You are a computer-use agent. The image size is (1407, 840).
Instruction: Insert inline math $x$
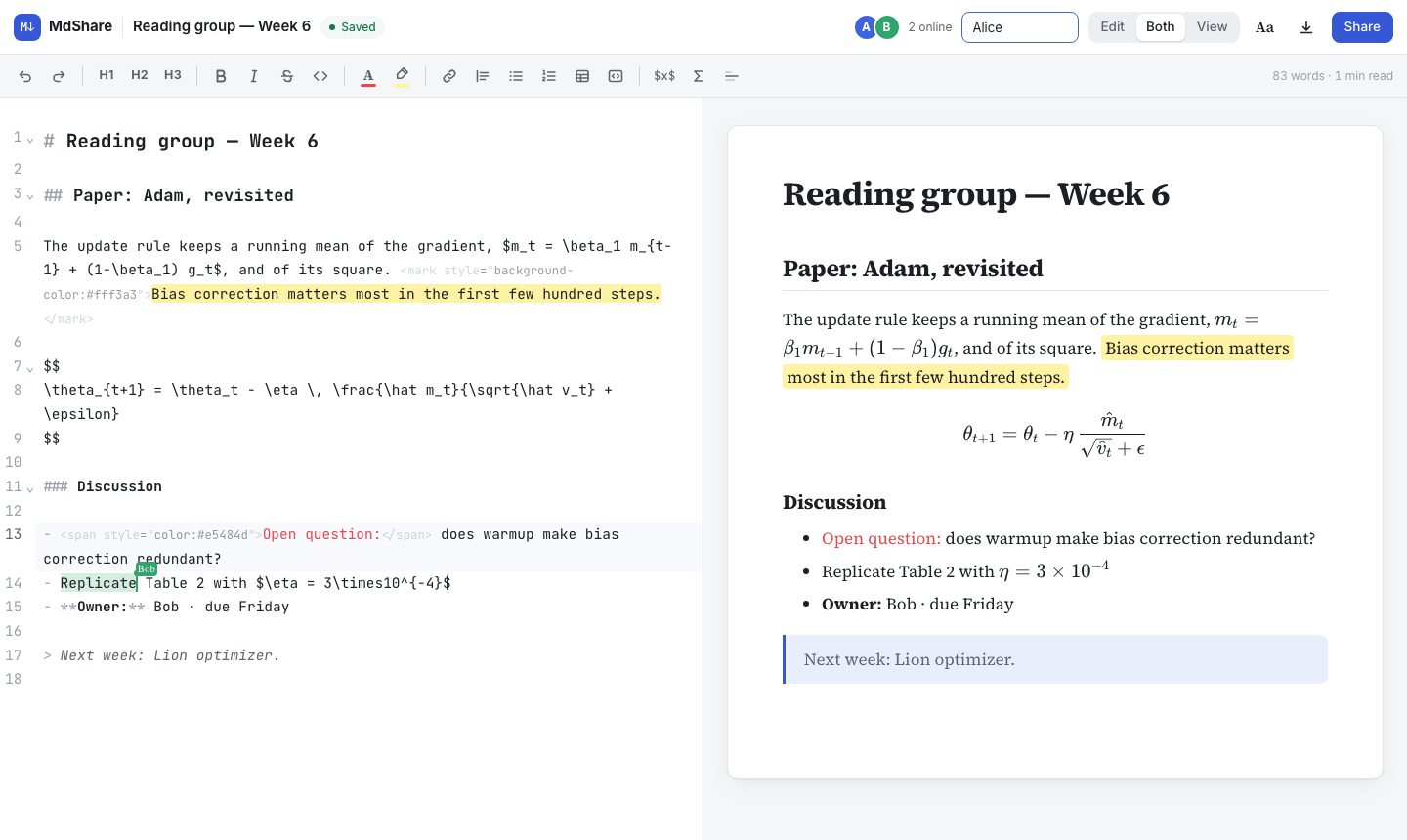coord(664,76)
